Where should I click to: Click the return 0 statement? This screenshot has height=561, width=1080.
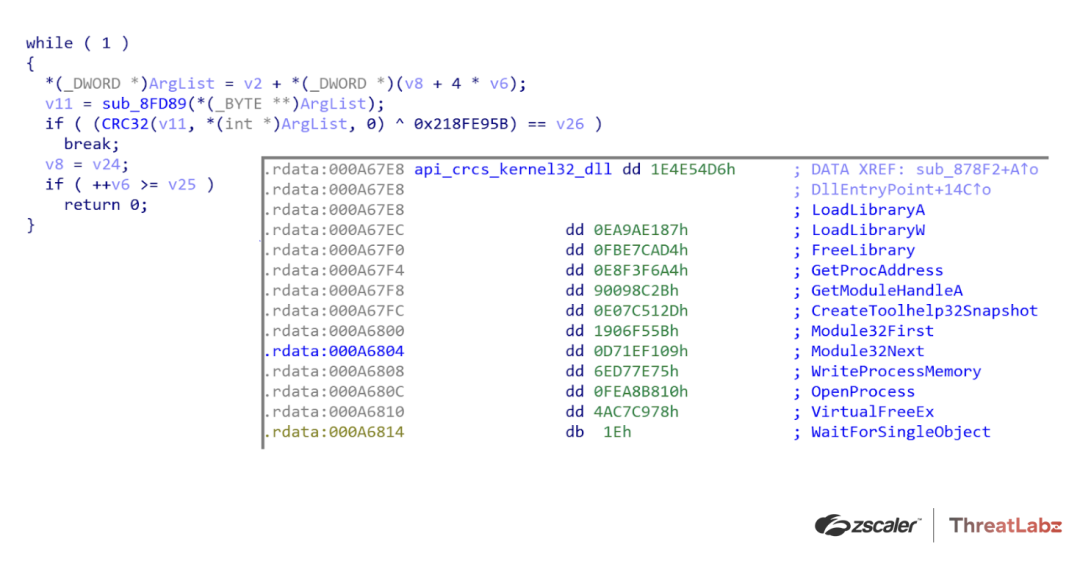pyautogui.click(x=105, y=205)
